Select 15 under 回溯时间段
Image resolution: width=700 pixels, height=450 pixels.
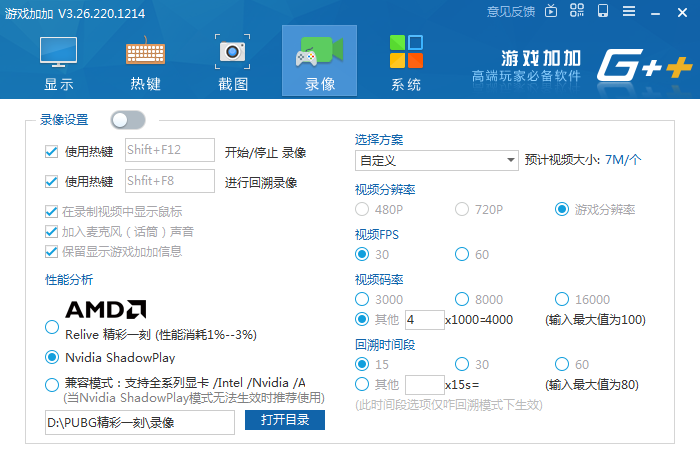click(x=362, y=364)
